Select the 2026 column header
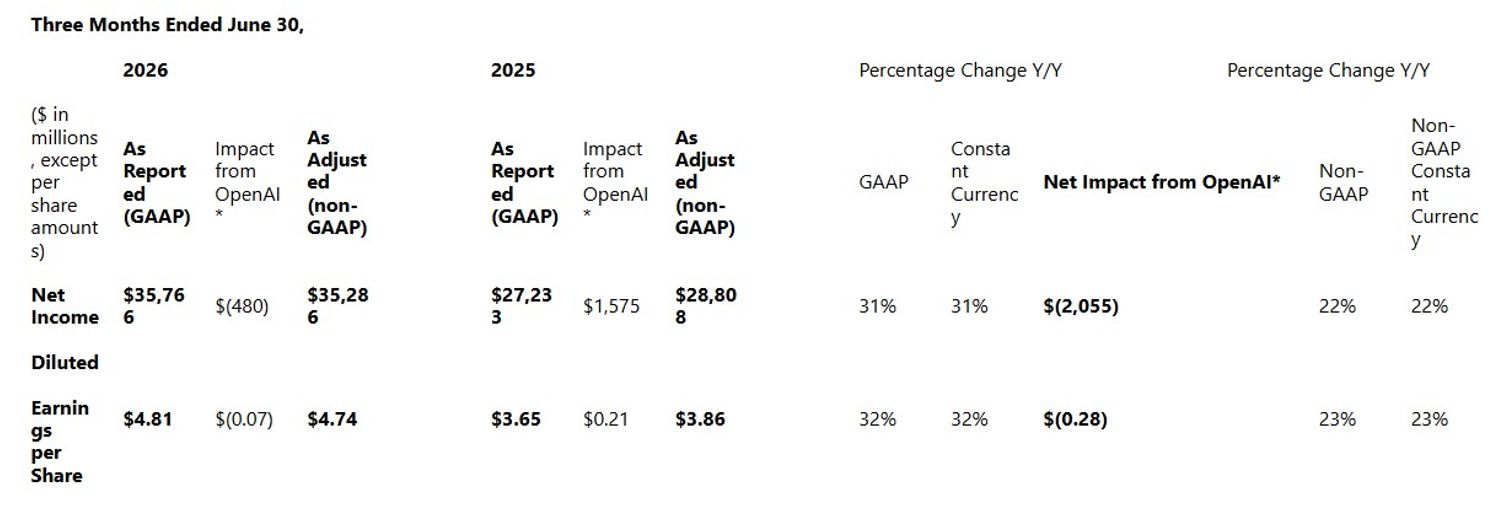 [145, 70]
